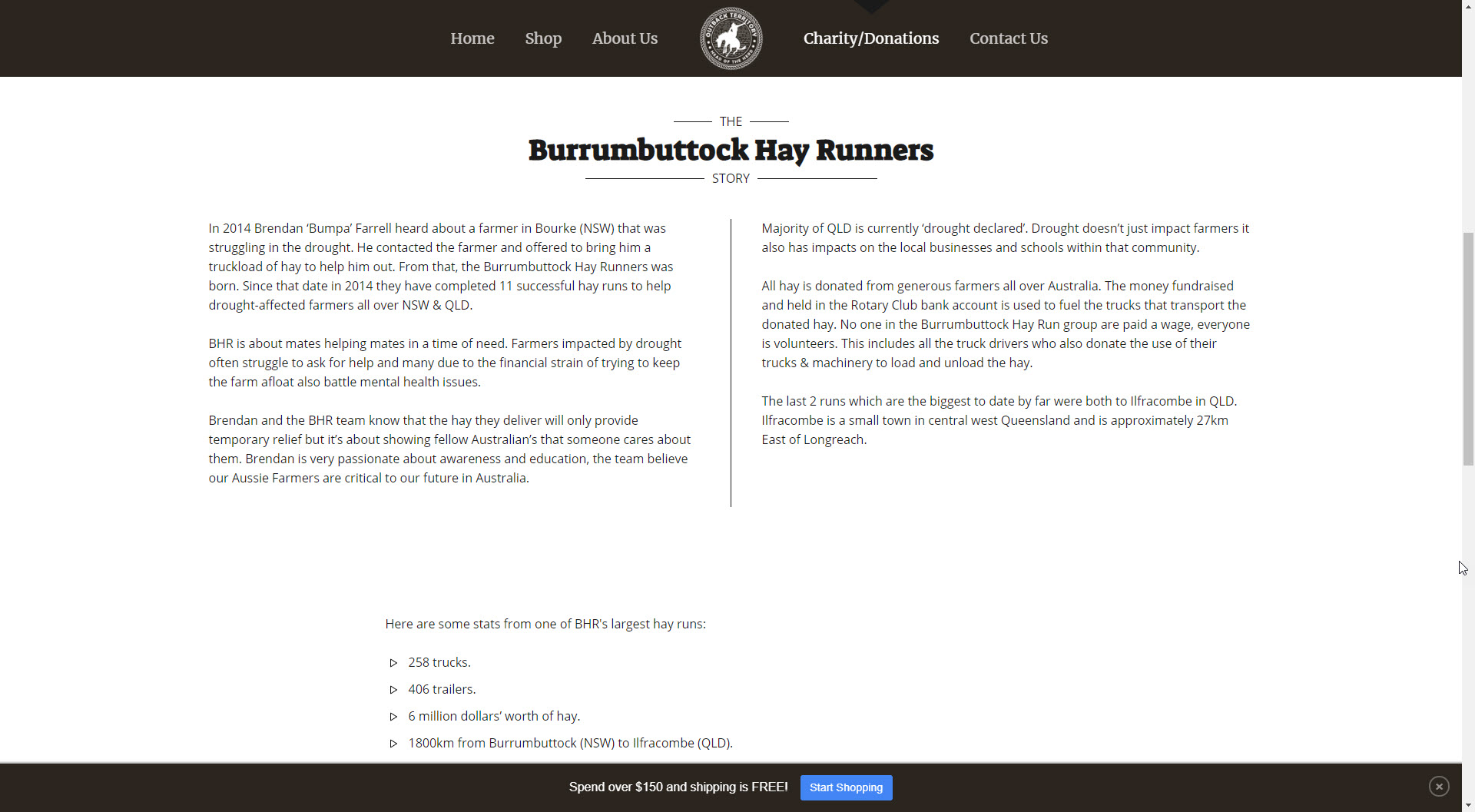Click the page vertical scrollbar thumb

pyautogui.click(x=1468, y=348)
